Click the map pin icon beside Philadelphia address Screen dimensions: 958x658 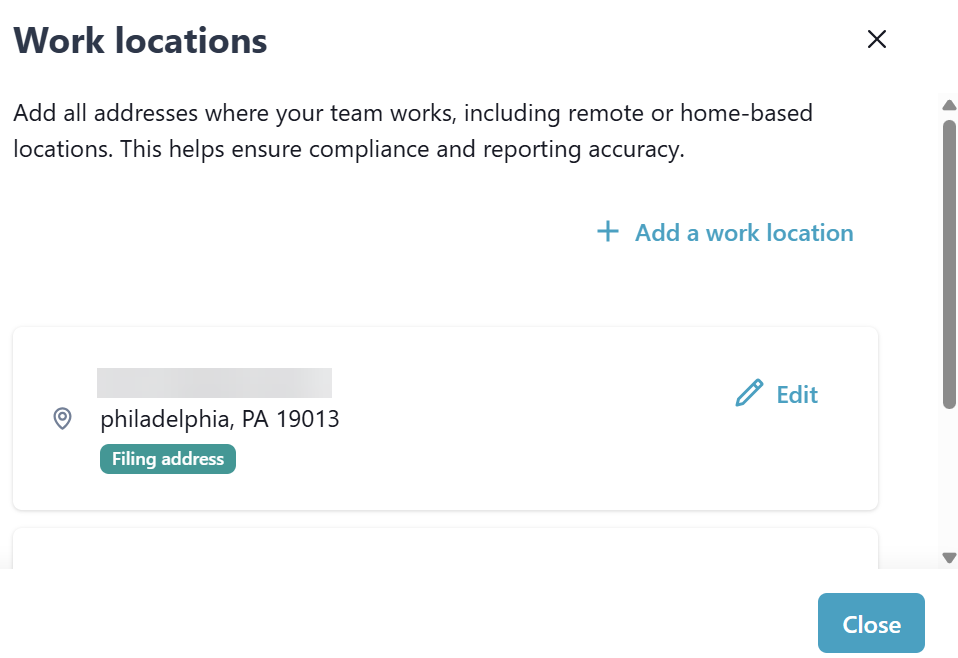(62, 419)
